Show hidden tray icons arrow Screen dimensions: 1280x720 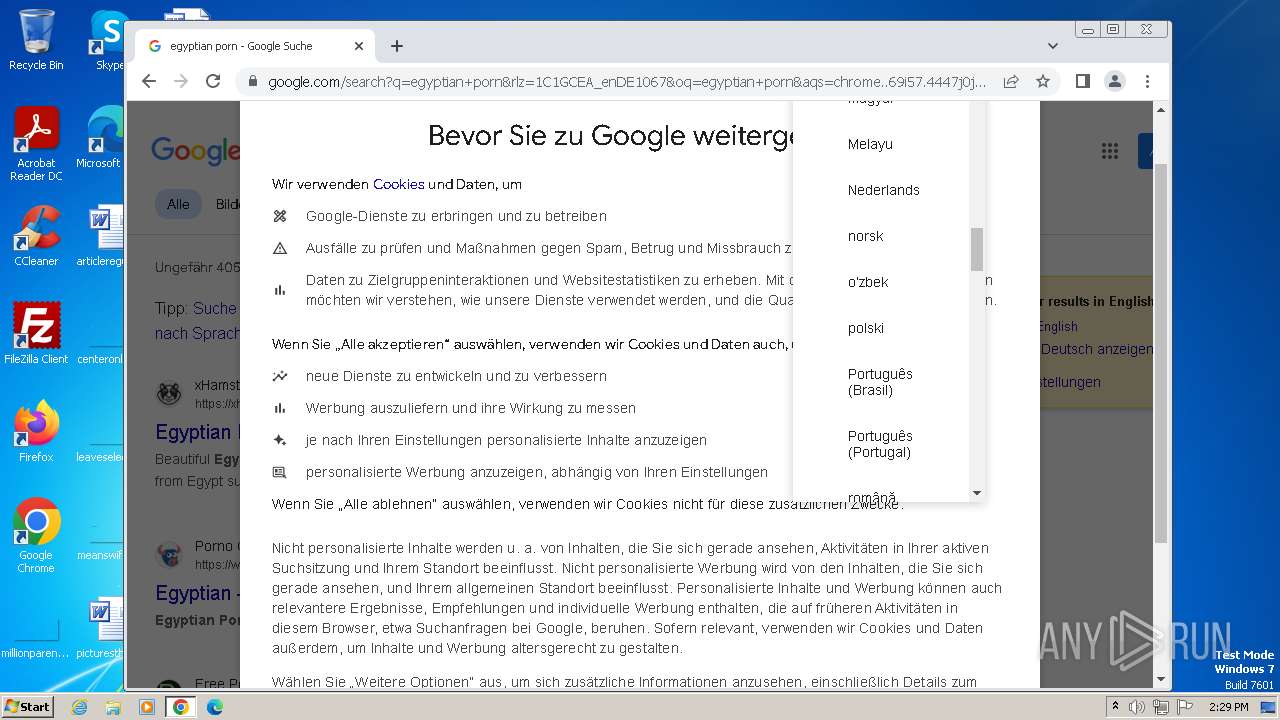click(x=1116, y=707)
